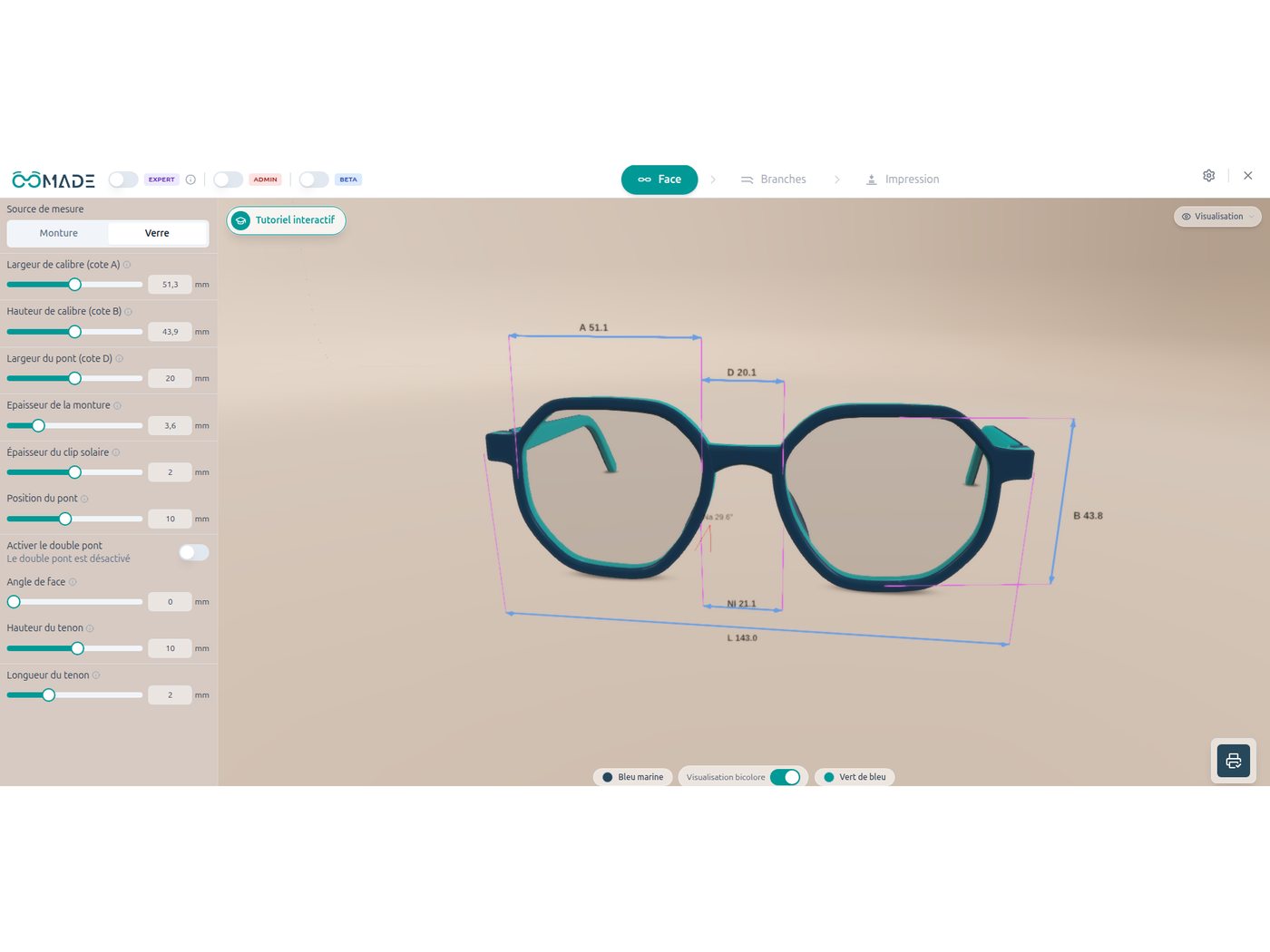1270x952 pixels.
Task: Select the Verre measurement source tab
Action: 157,233
